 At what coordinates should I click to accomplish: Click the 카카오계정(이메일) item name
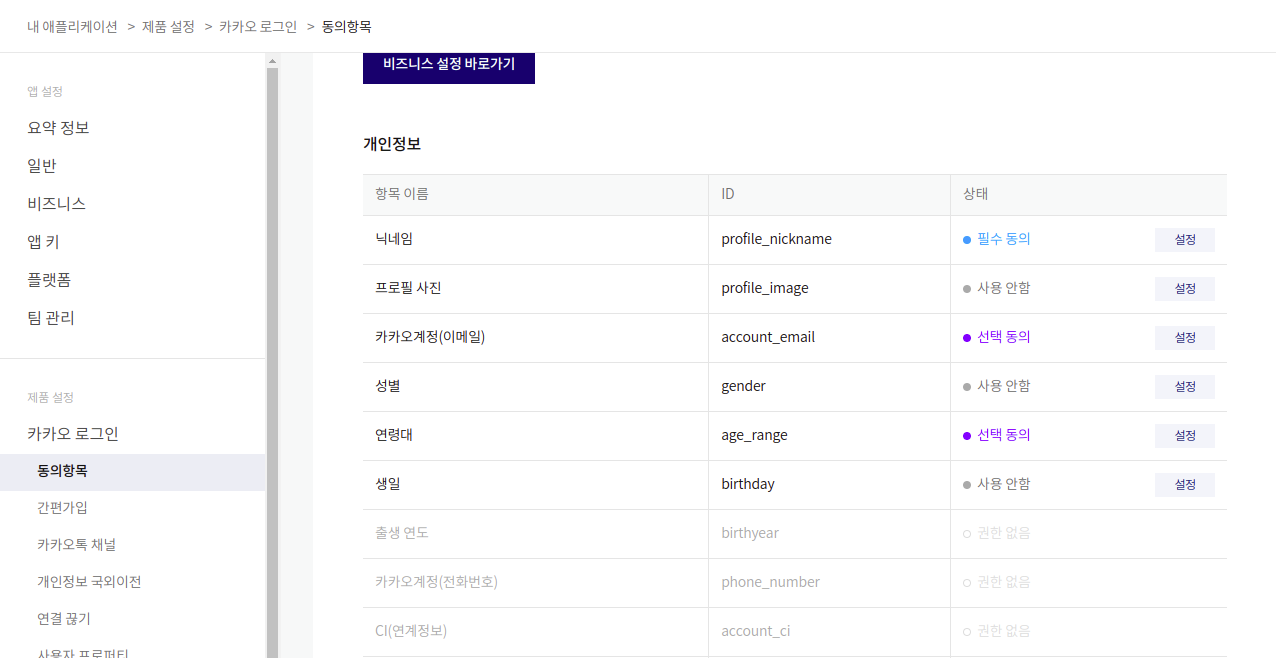[430, 337]
